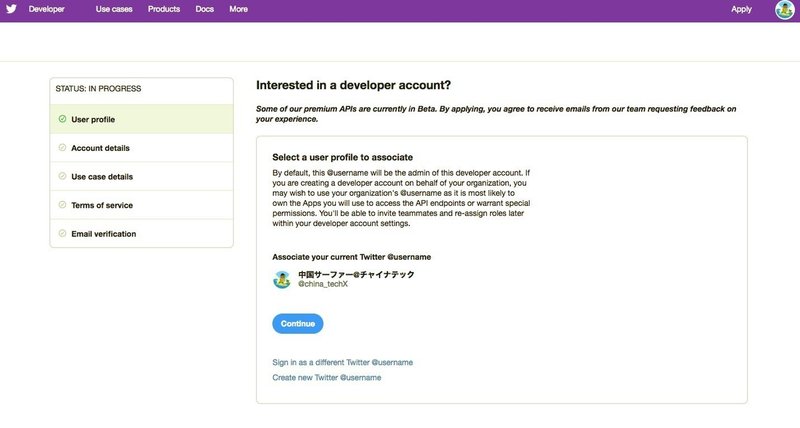Click the Email verification checkmark icon
This screenshot has height=428, width=800.
[x=62, y=233]
